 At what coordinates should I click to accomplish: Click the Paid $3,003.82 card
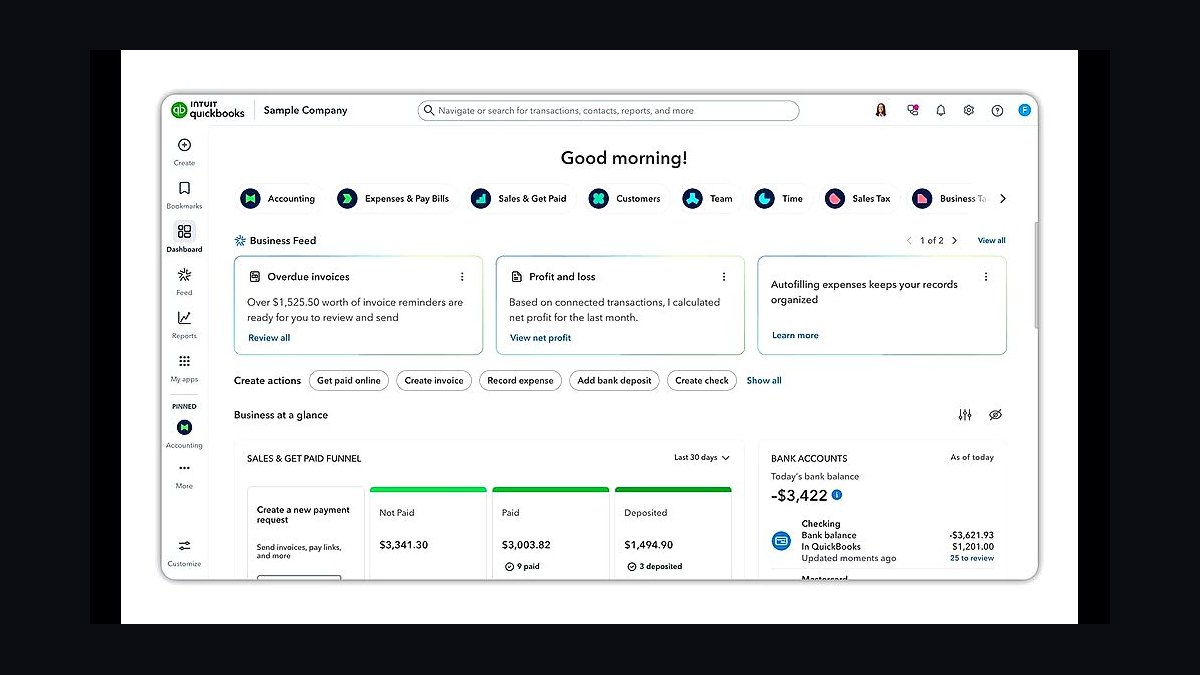pos(551,532)
